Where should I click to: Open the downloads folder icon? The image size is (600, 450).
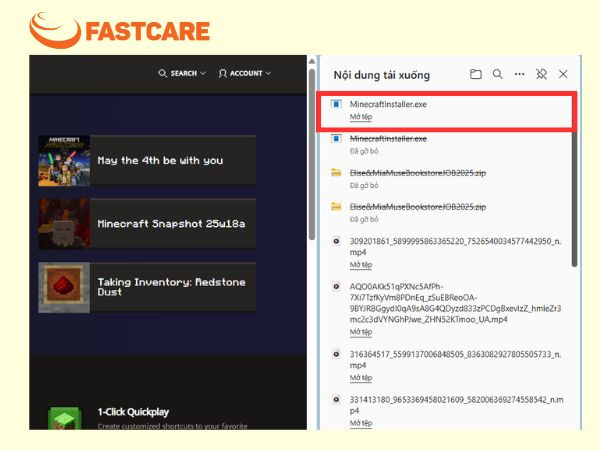click(x=475, y=74)
